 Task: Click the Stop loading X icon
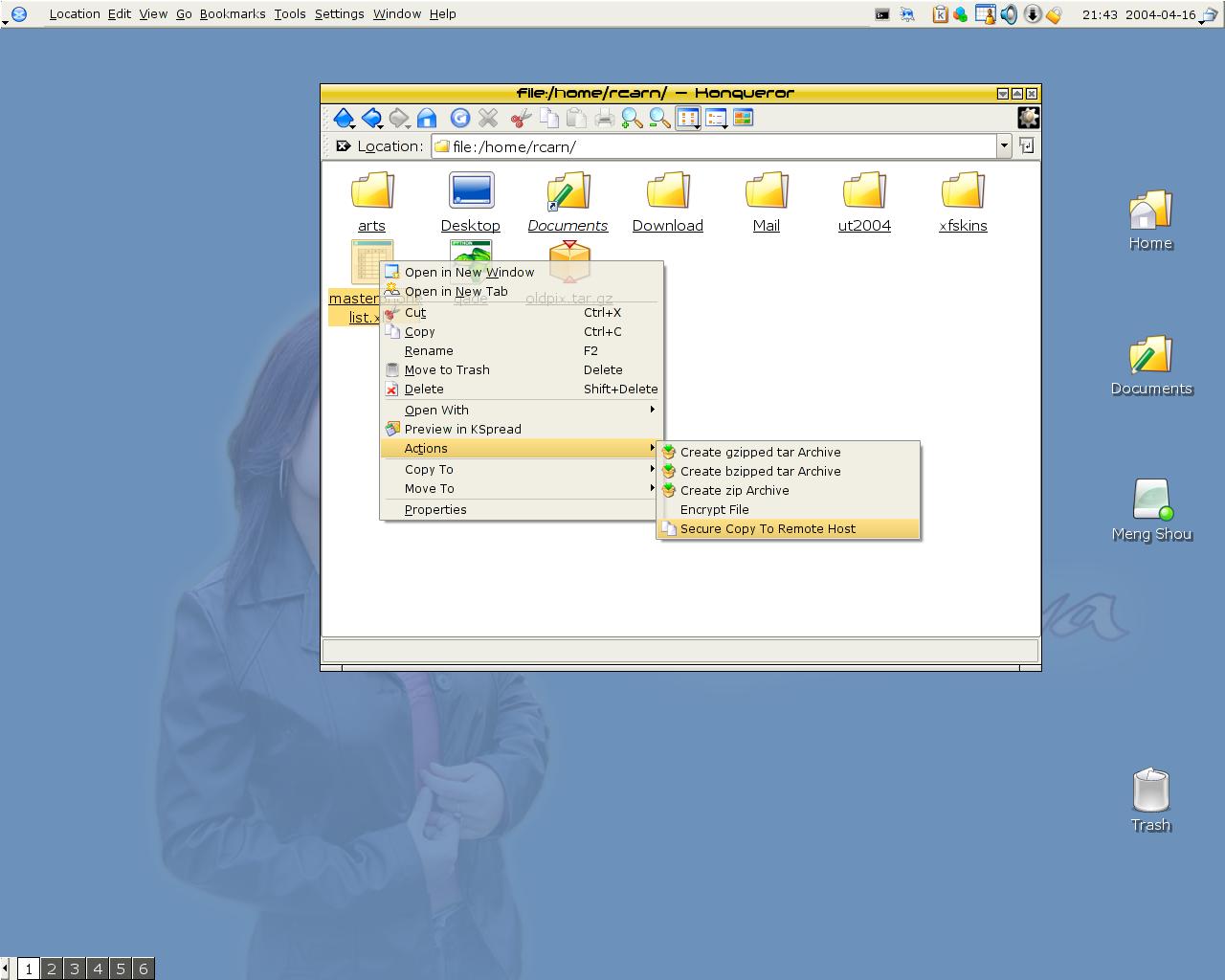[488, 118]
